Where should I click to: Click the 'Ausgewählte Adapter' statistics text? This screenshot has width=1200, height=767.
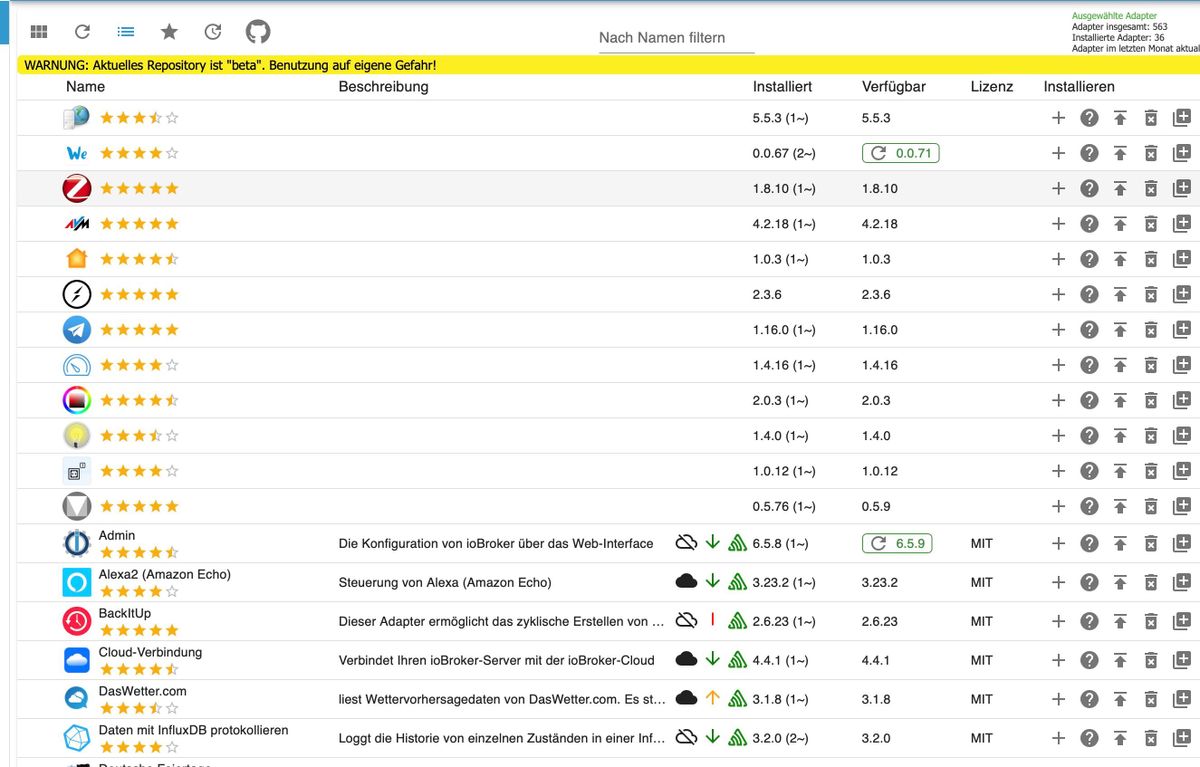[x=1114, y=16]
